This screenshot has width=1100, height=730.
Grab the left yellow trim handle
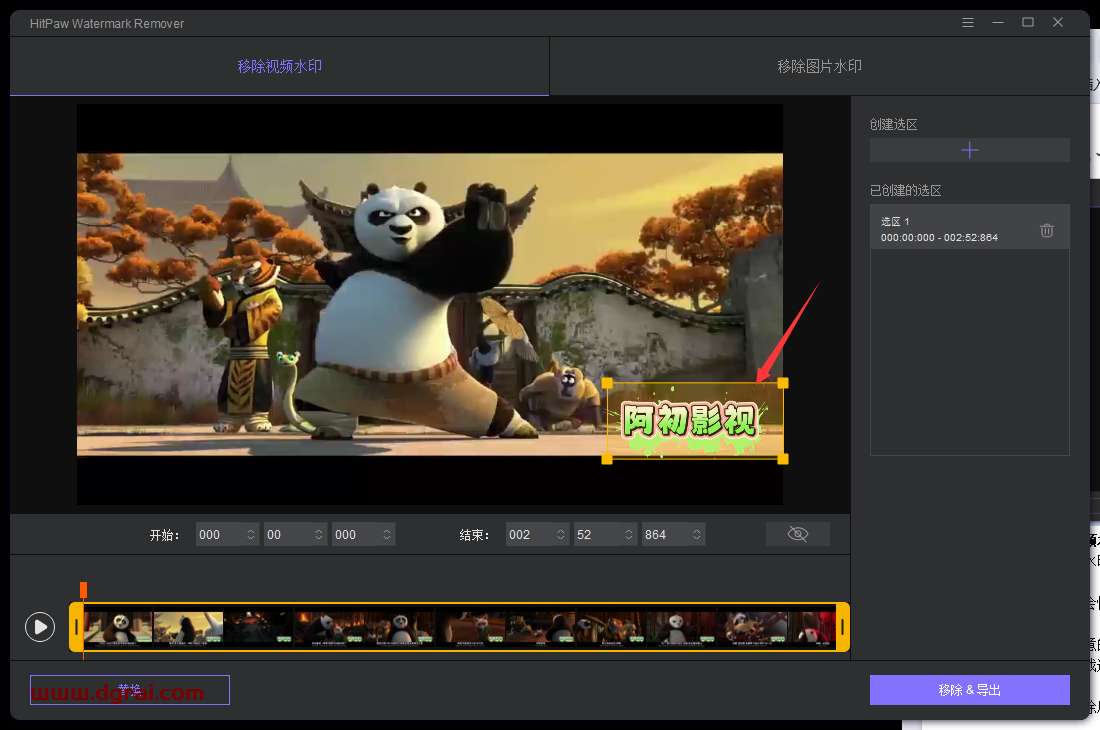pyautogui.click(x=76, y=627)
